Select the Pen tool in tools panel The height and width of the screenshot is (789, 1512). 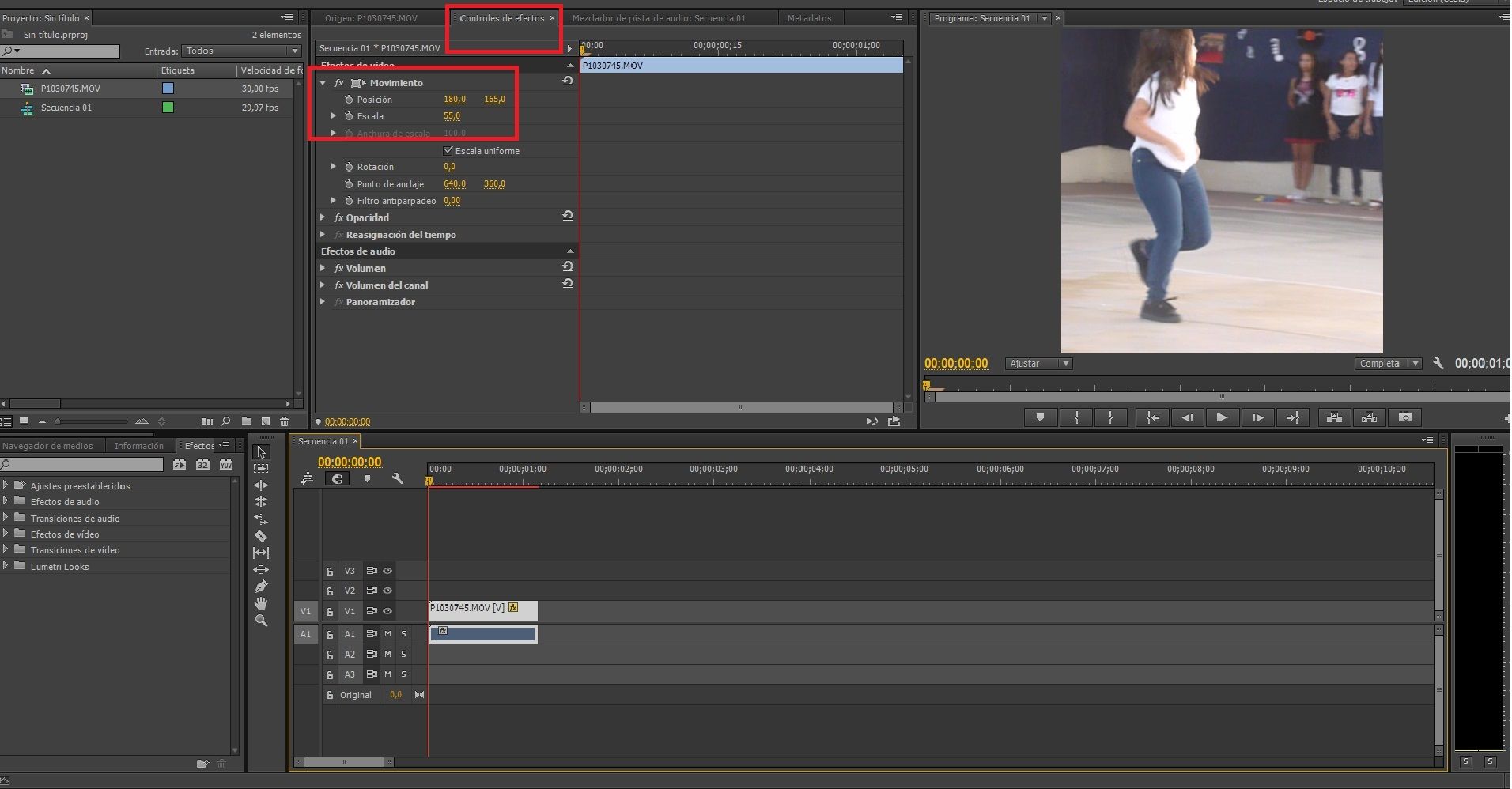click(261, 587)
